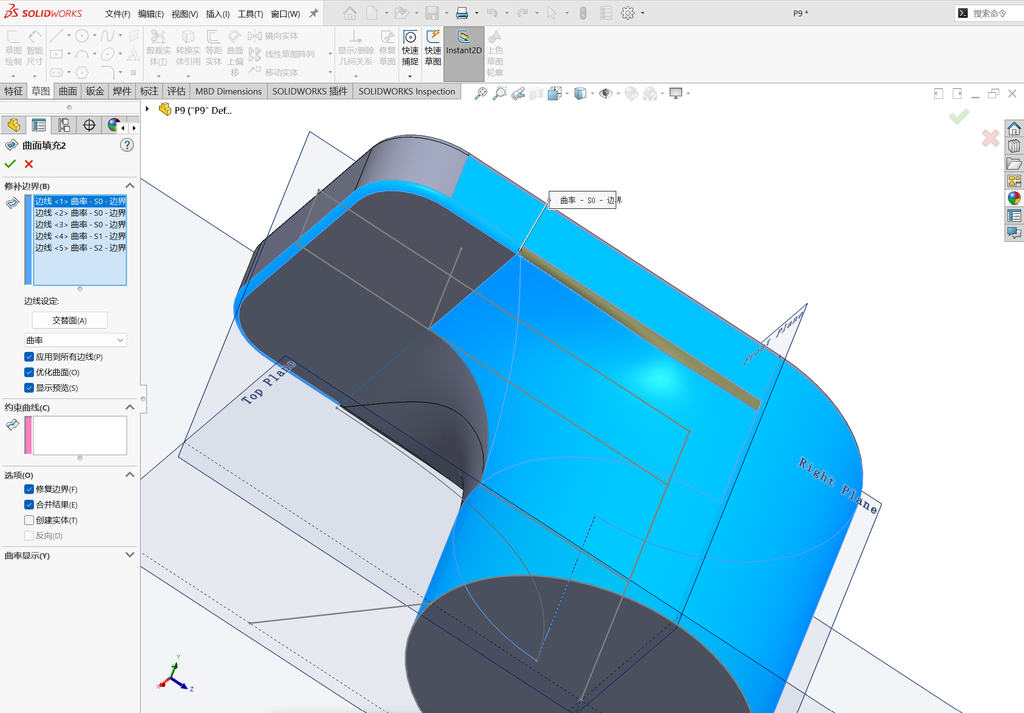
Task: Open Custom Properties list icon in task pane
Action: coord(1014,215)
